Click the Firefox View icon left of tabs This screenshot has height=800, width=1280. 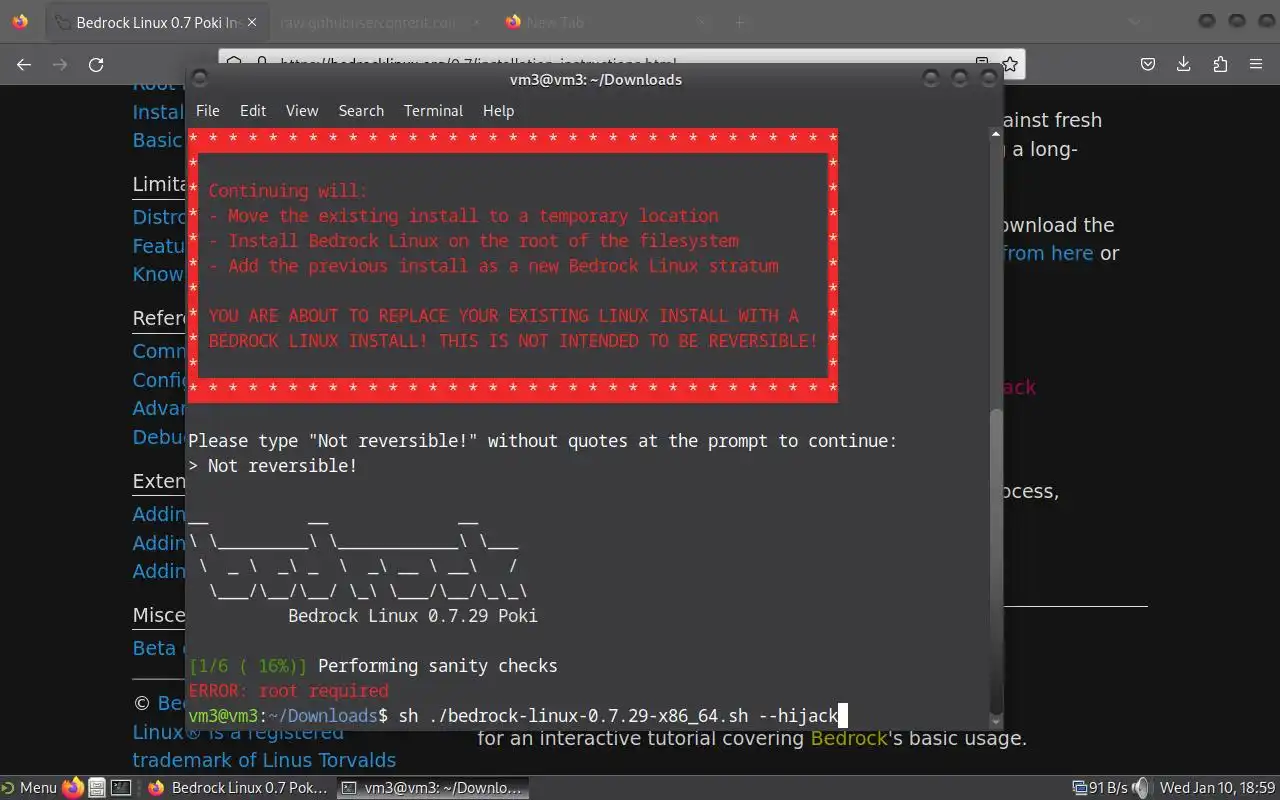[x=21, y=21]
